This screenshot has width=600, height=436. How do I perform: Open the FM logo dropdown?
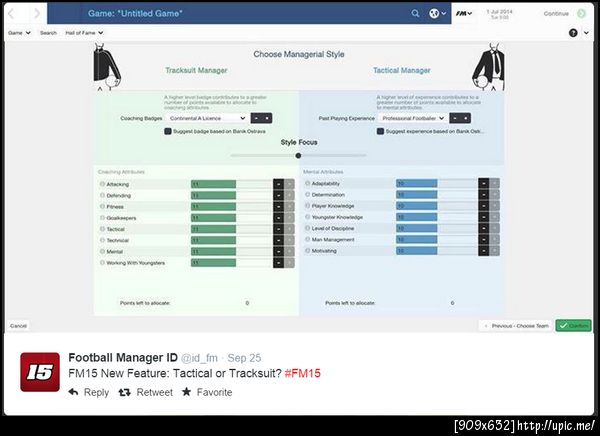pyautogui.click(x=463, y=13)
